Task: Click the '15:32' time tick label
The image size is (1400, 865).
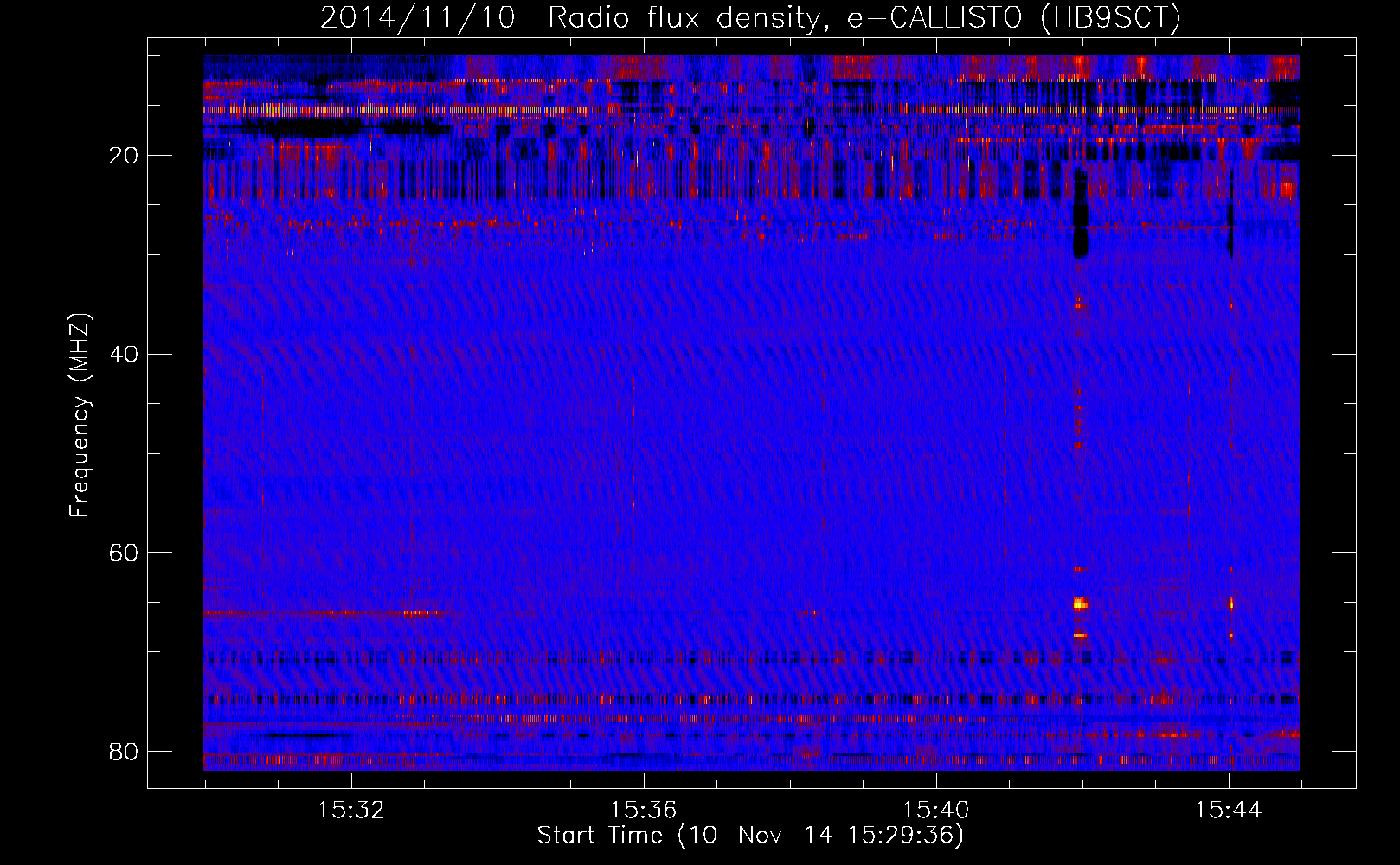Action: pos(350,811)
